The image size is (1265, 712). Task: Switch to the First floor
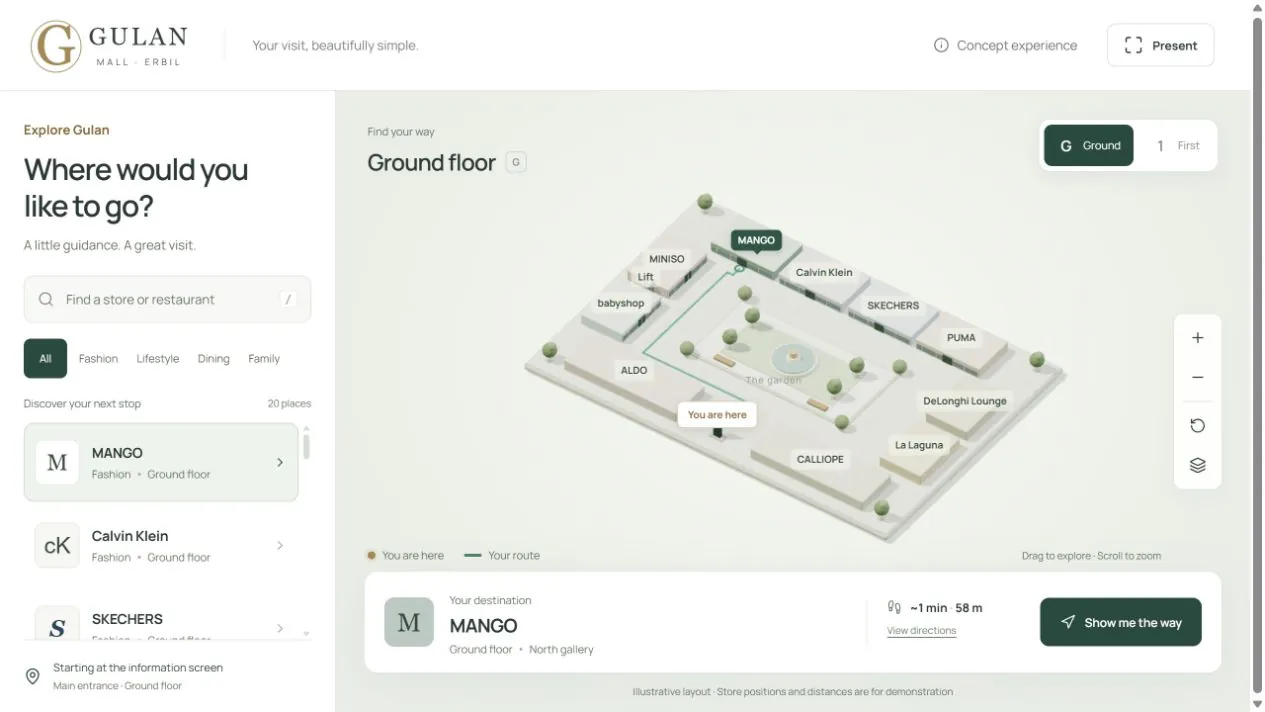[1177, 146]
